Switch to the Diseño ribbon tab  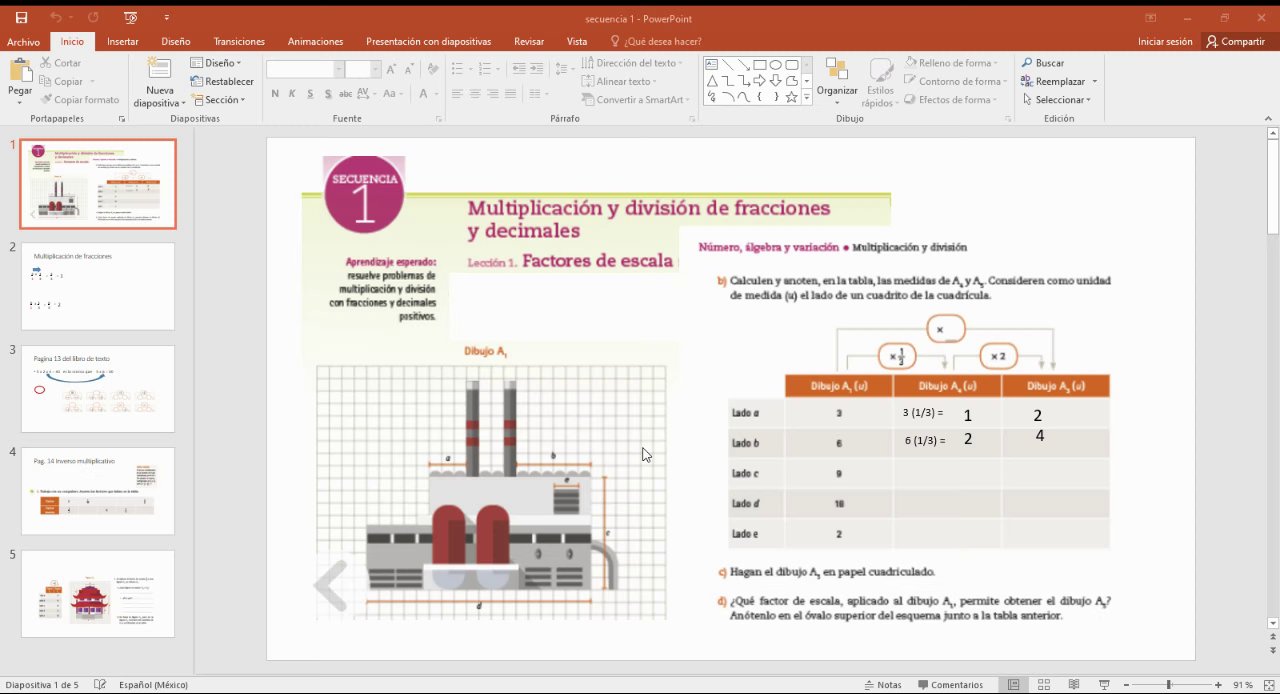coord(176,42)
